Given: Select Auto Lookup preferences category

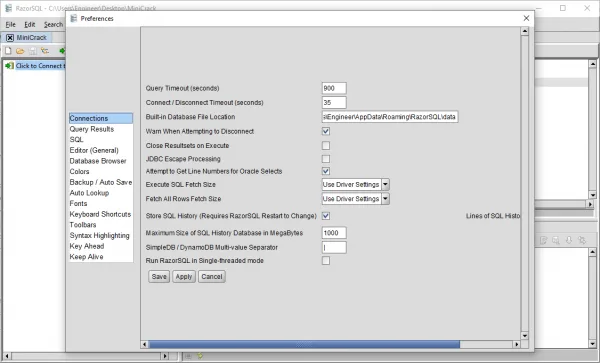Looking at the screenshot, I should [101, 193].
